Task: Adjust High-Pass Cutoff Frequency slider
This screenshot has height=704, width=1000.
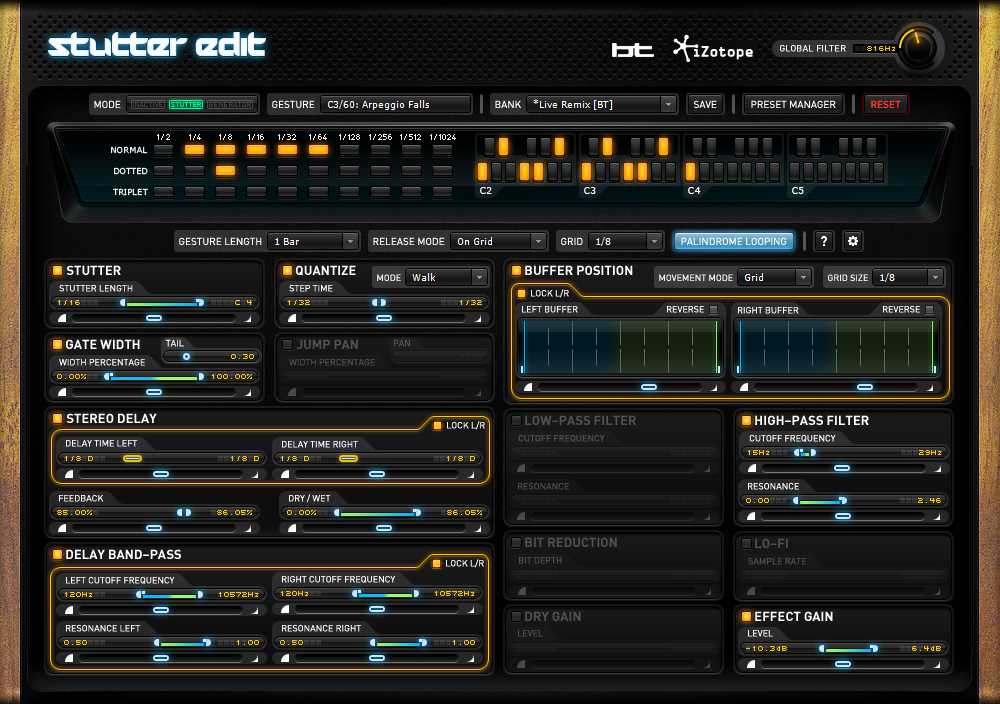Action: pyautogui.click(x=805, y=452)
